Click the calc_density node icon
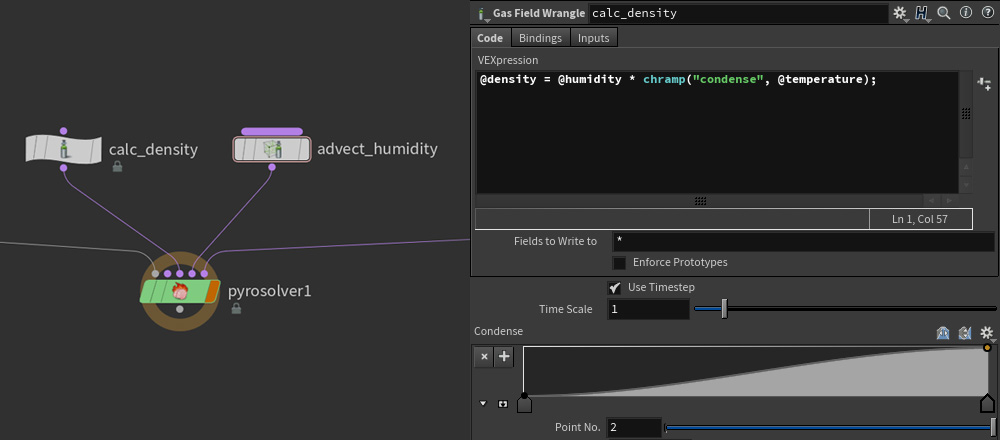Viewport: 1000px width, 440px height. pyautogui.click(x=64, y=149)
